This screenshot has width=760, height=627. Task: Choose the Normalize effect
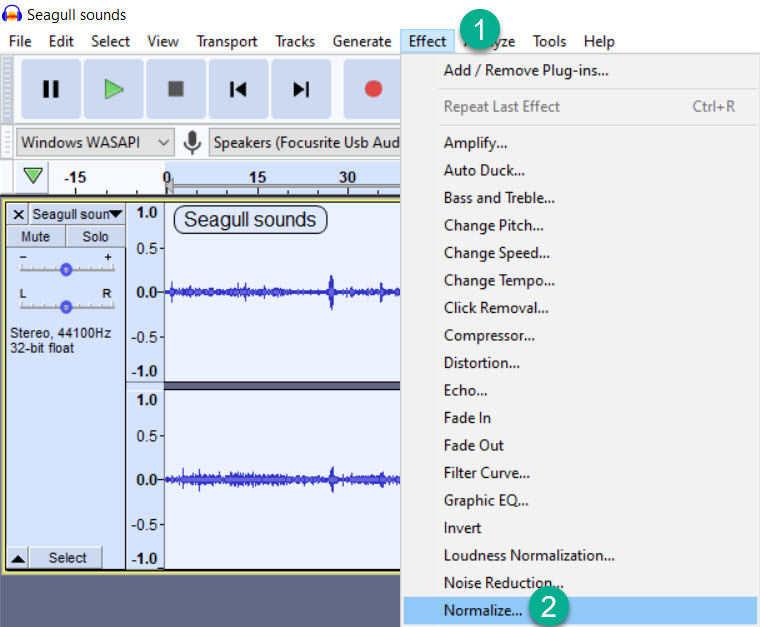[580, 611]
